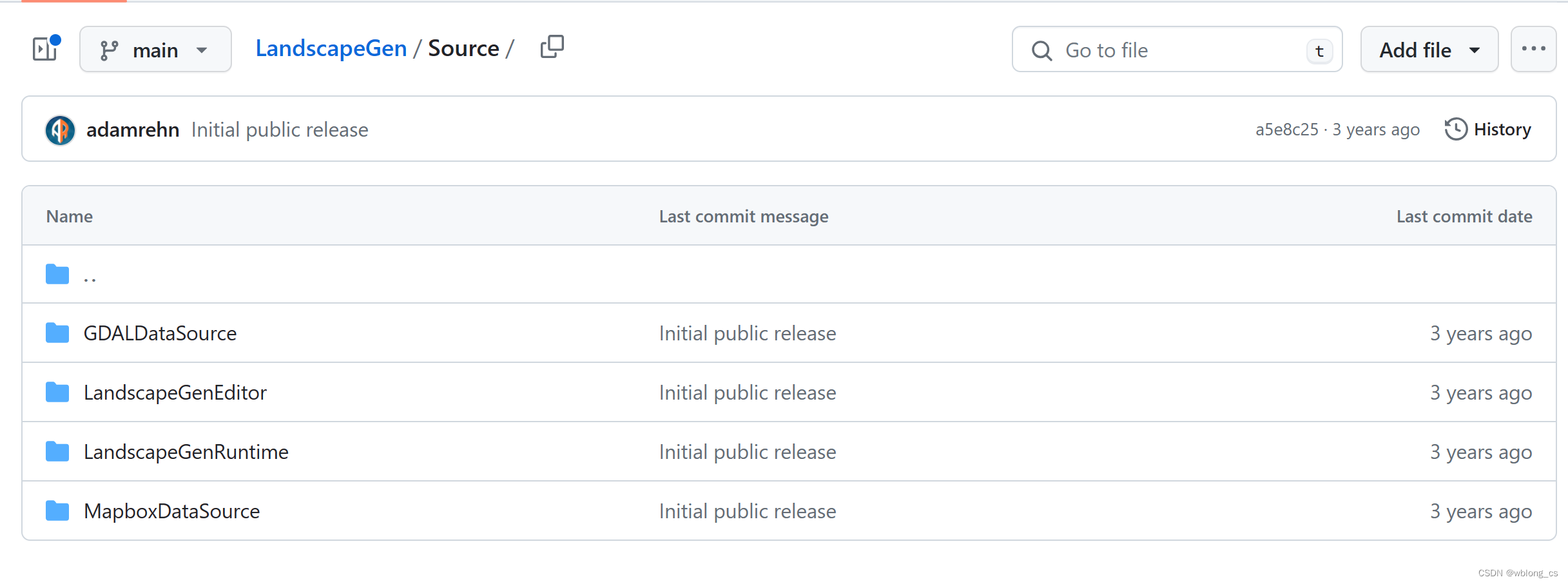Click the Name column header
Image resolution: width=1568 pixels, height=584 pixels.
(70, 217)
